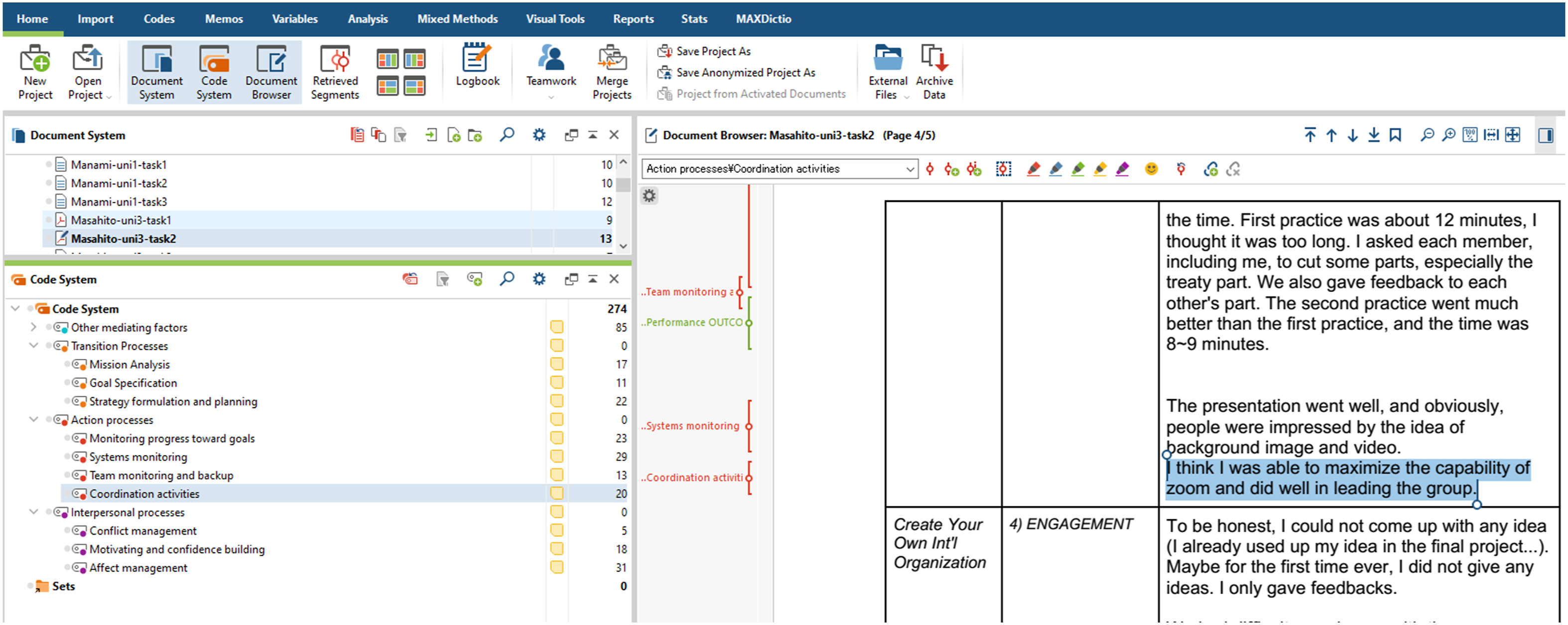
Task: Open the Logbook
Action: click(477, 66)
